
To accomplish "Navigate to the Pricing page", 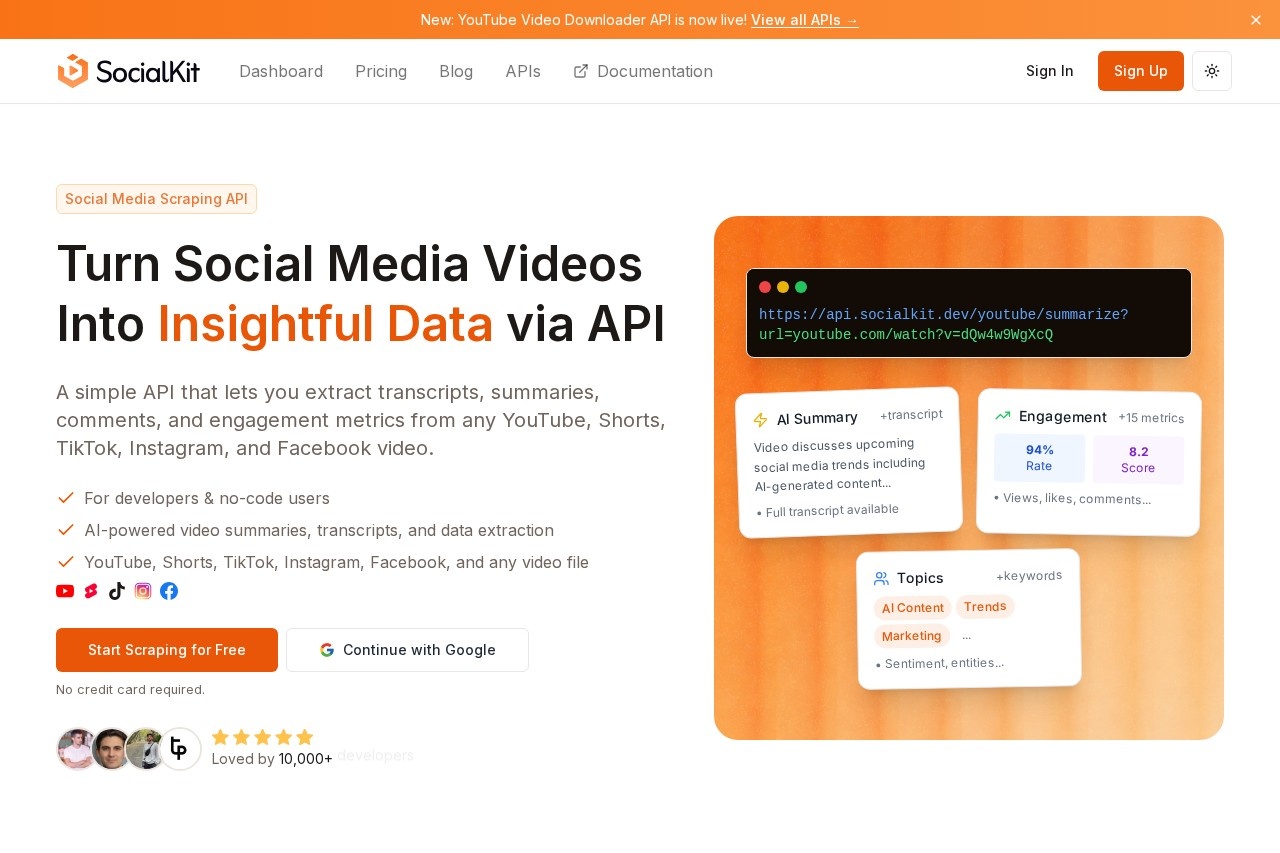I will [381, 71].
